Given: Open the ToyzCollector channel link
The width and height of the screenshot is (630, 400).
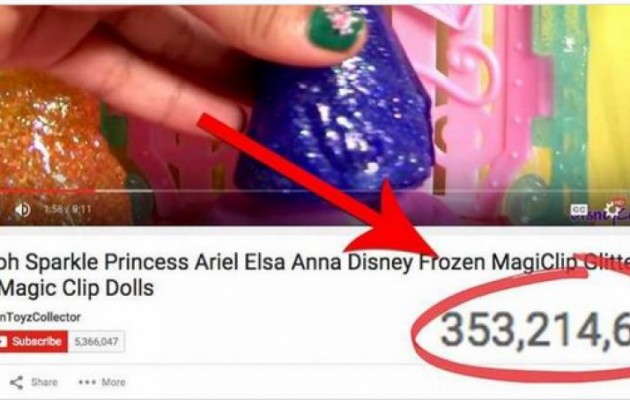Looking at the screenshot, I should coord(40,317).
